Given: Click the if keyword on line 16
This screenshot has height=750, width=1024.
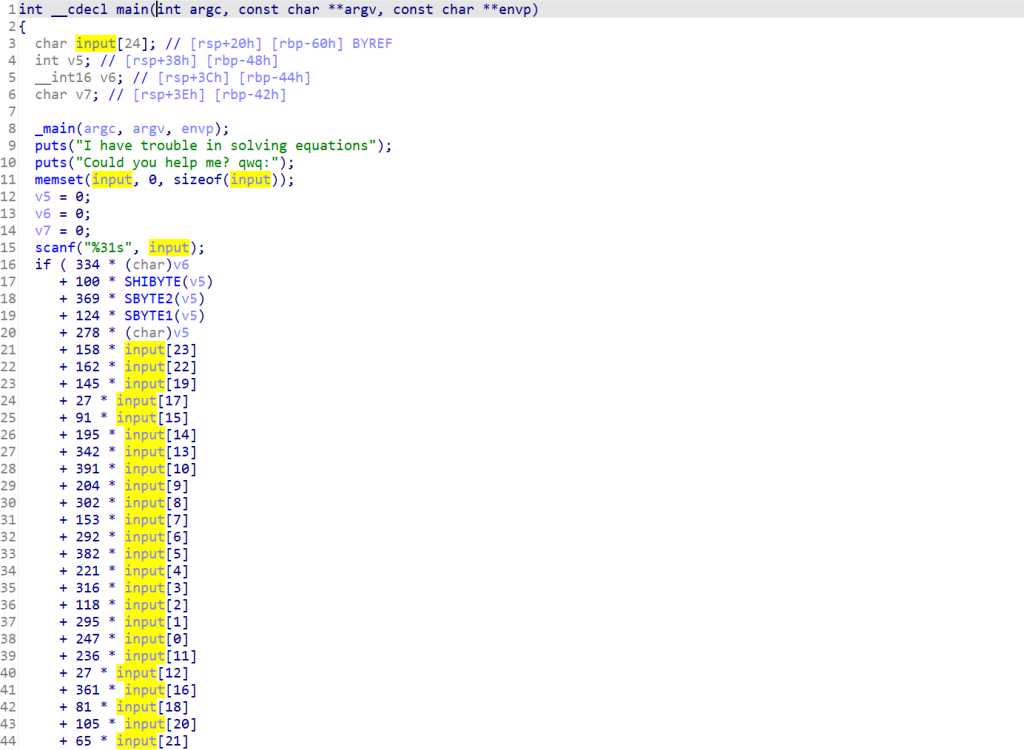Looking at the screenshot, I should (x=42, y=265).
